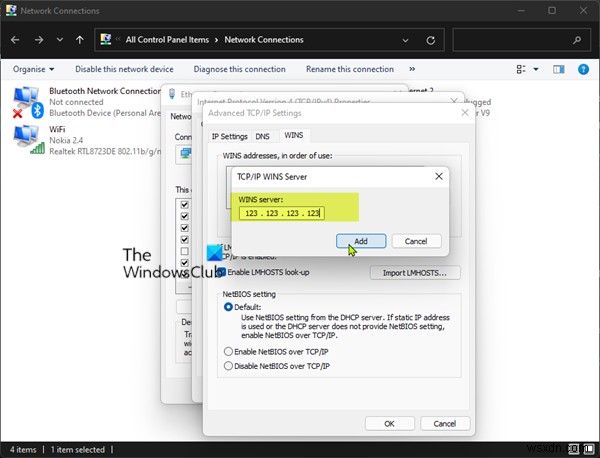Expand the address bar history dropdown
This screenshot has height=458, width=600.
pyautogui.click(x=407, y=40)
